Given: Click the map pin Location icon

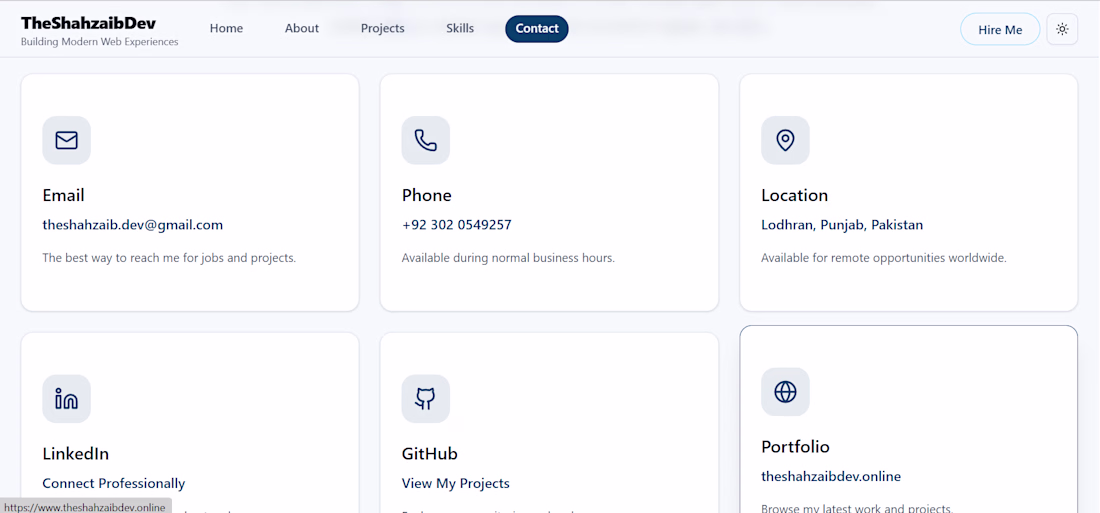Looking at the screenshot, I should [785, 140].
